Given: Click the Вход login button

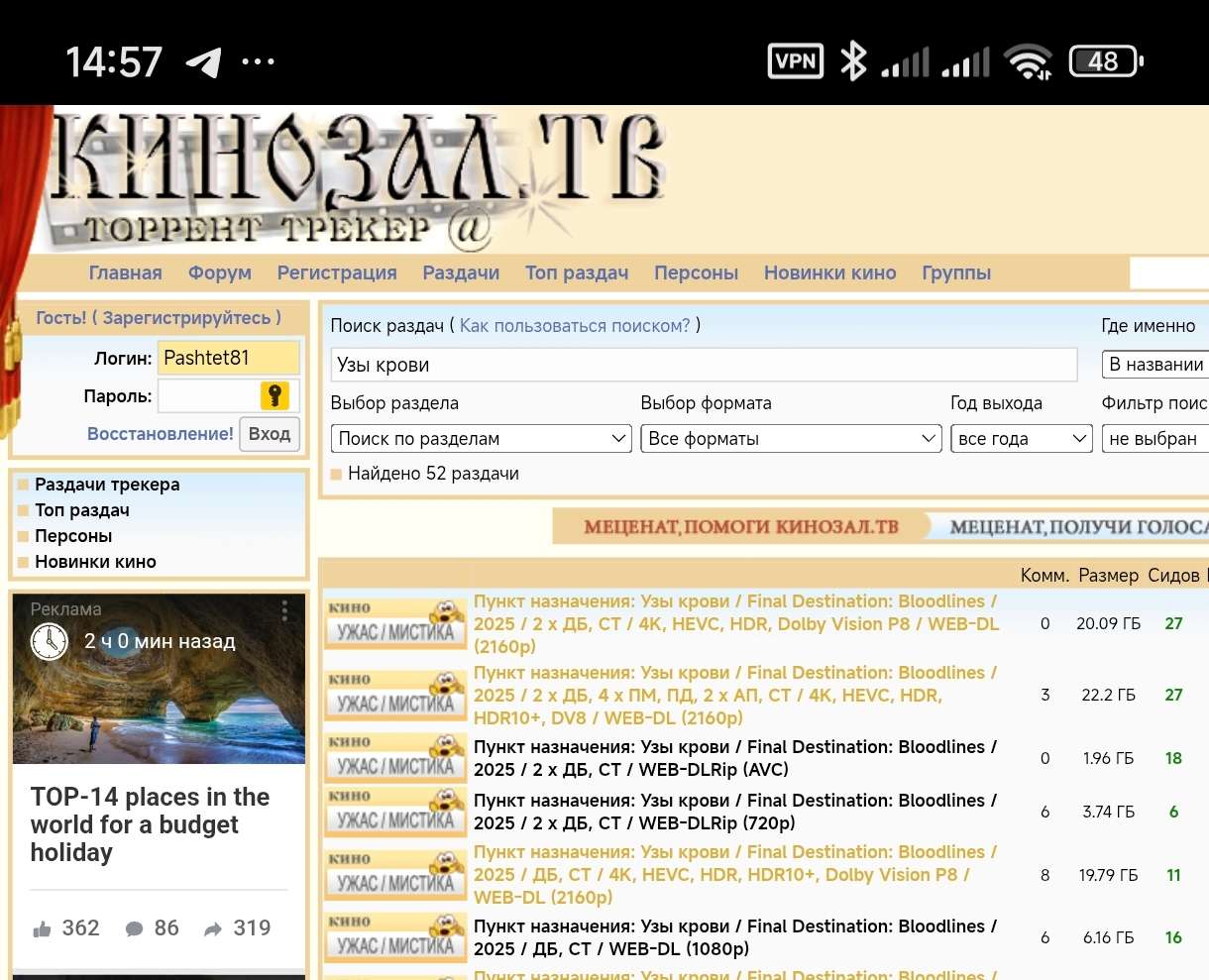Looking at the screenshot, I should [x=270, y=434].
